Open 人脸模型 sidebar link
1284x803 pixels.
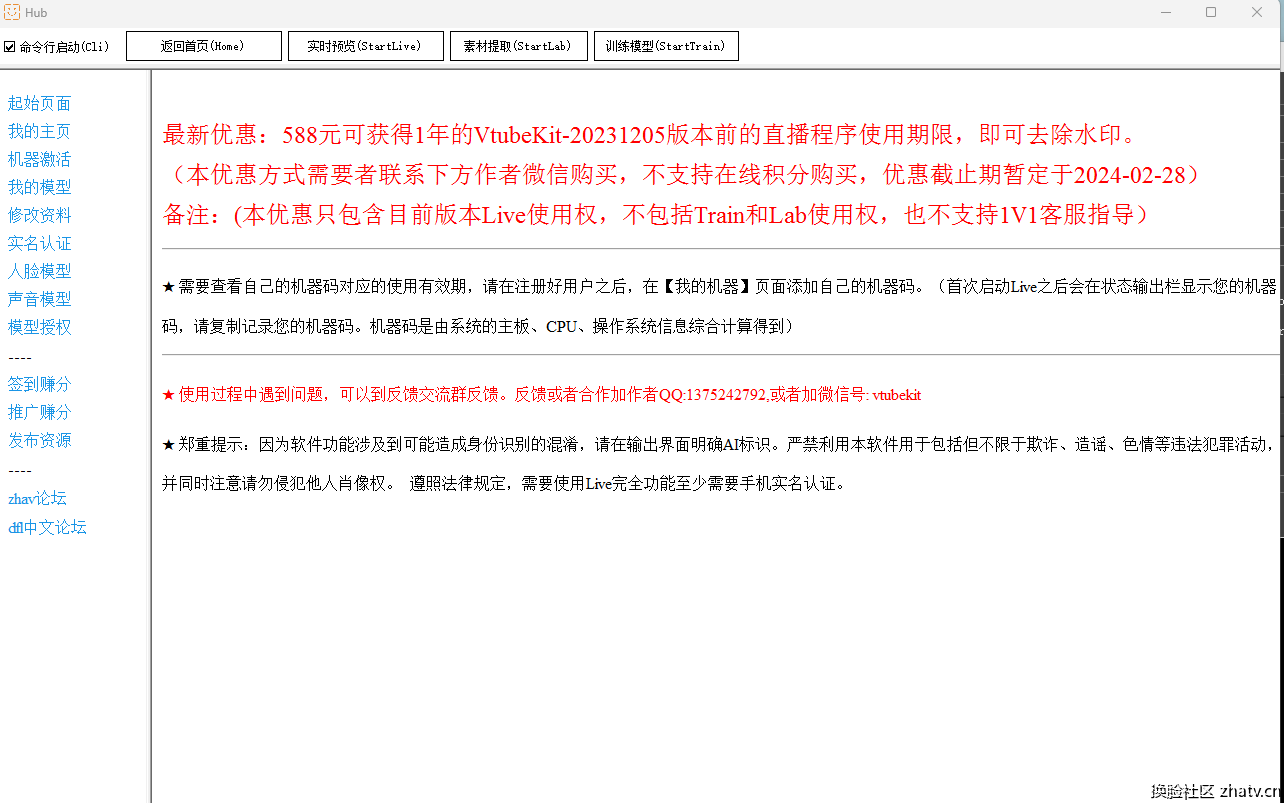[x=40, y=272]
